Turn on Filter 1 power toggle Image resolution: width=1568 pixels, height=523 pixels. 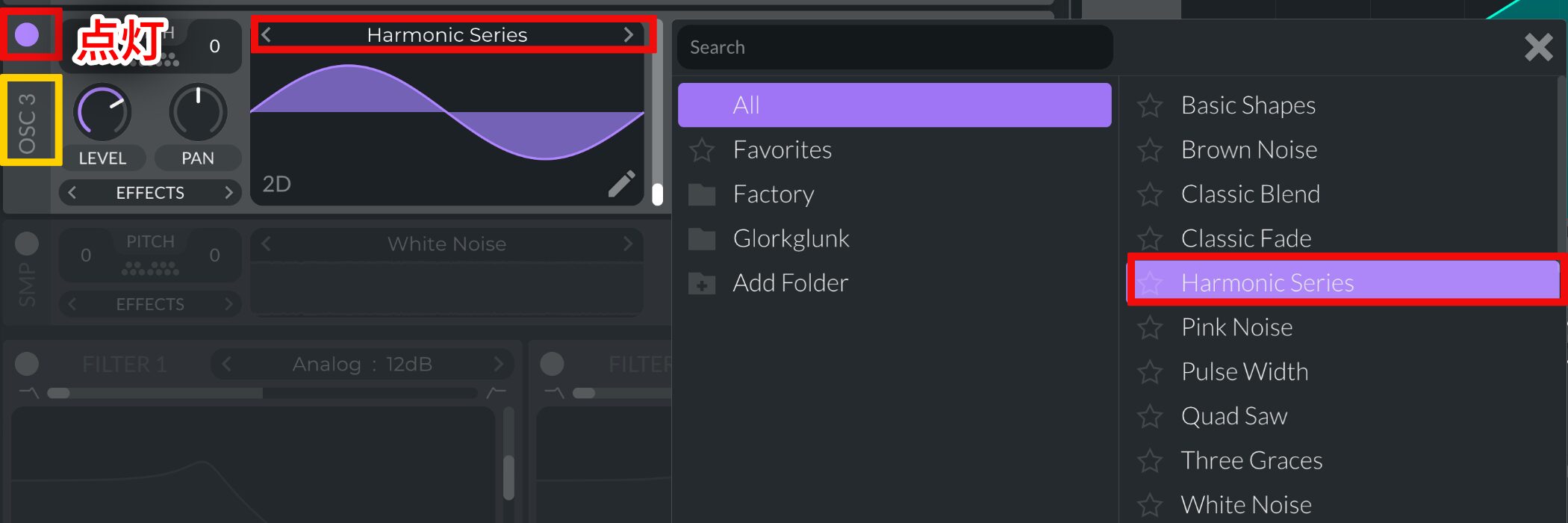tap(27, 364)
